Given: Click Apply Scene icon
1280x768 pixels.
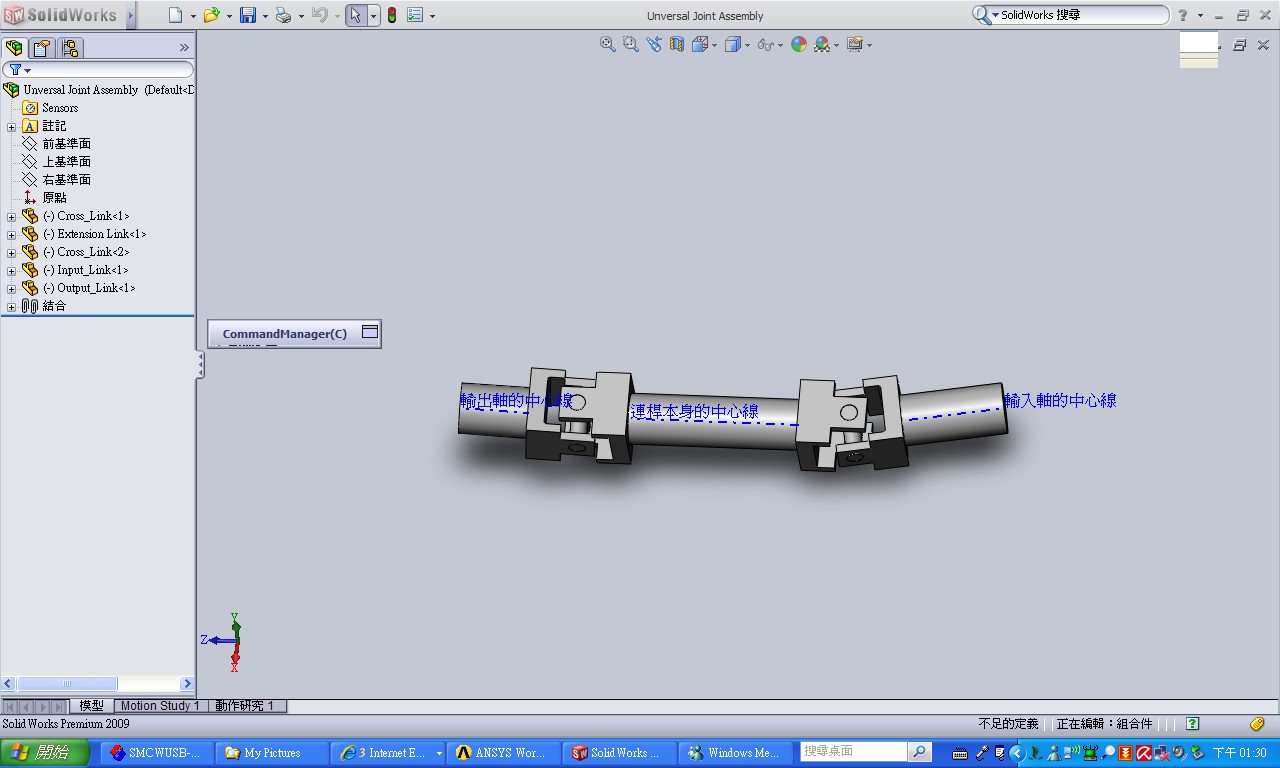Looking at the screenshot, I should tap(822, 44).
